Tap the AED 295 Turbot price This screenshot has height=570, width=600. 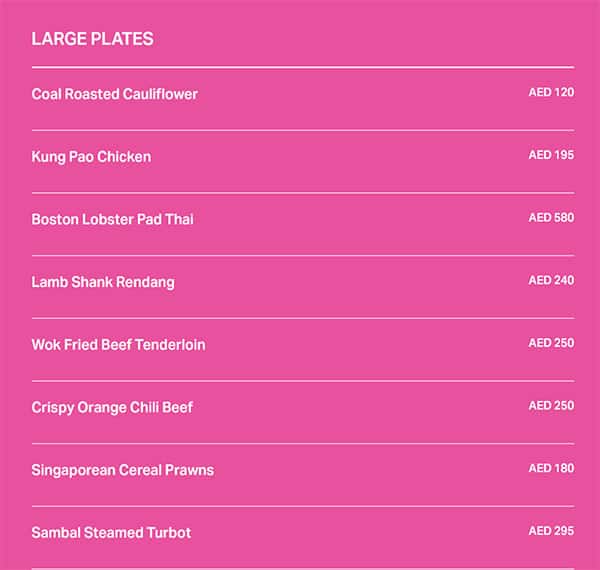point(551,531)
